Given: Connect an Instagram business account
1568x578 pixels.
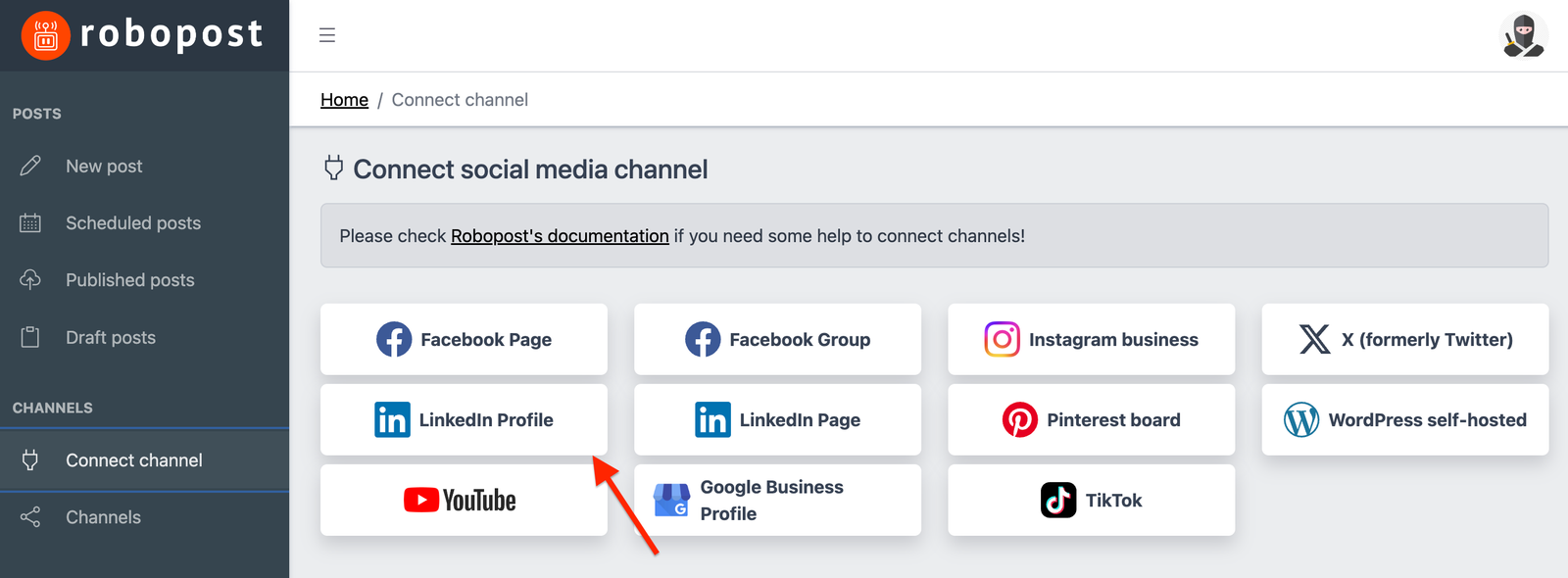Looking at the screenshot, I should [x=1091, y=339].
